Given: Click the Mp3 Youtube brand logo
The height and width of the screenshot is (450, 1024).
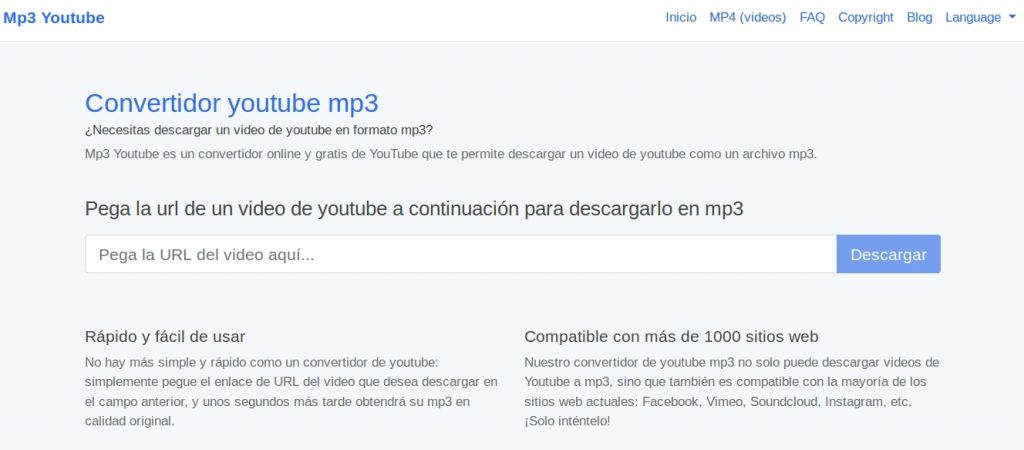Looking at the screenshot, I should pos(54,18).
